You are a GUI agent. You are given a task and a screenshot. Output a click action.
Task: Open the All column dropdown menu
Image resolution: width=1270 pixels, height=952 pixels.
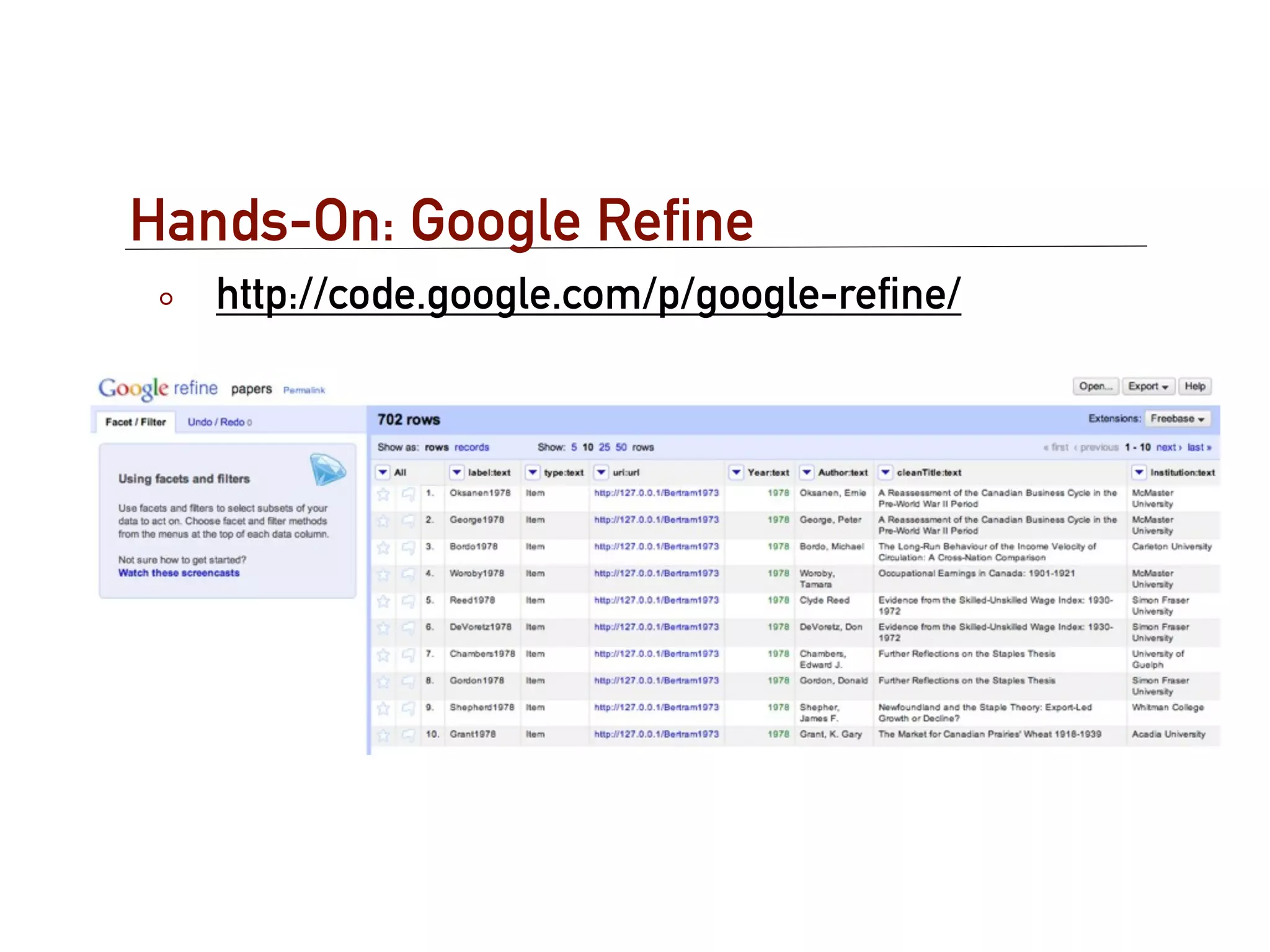click(x=383, y=472)
